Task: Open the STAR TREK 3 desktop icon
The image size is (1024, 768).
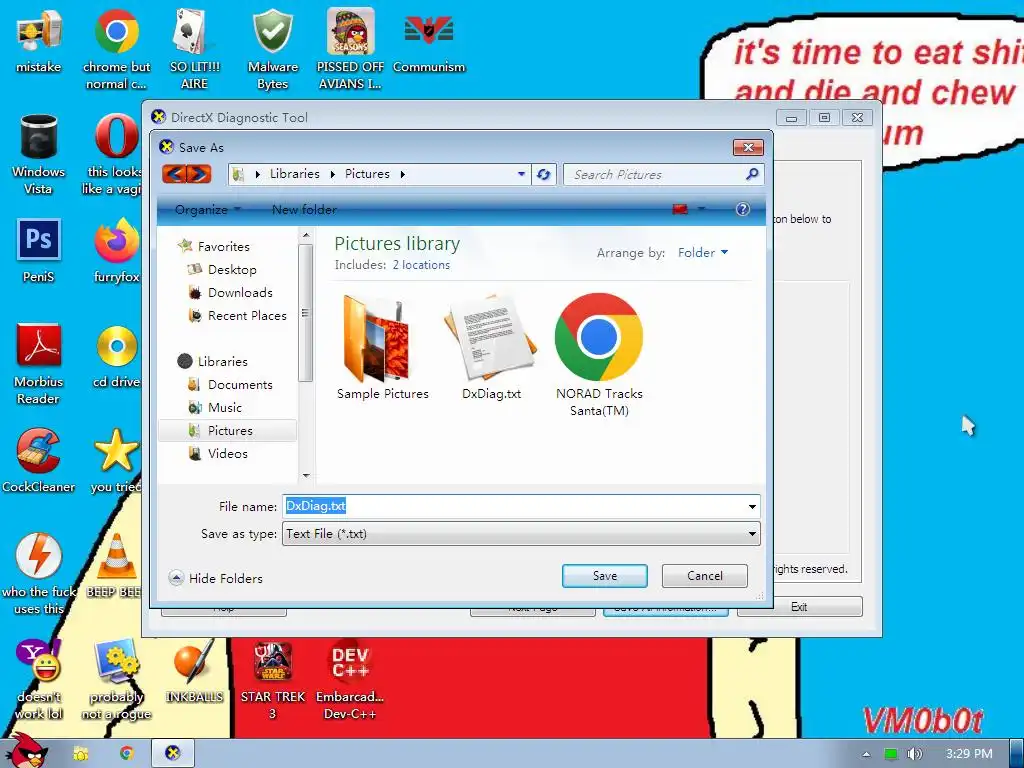Action: click(273, 679)
